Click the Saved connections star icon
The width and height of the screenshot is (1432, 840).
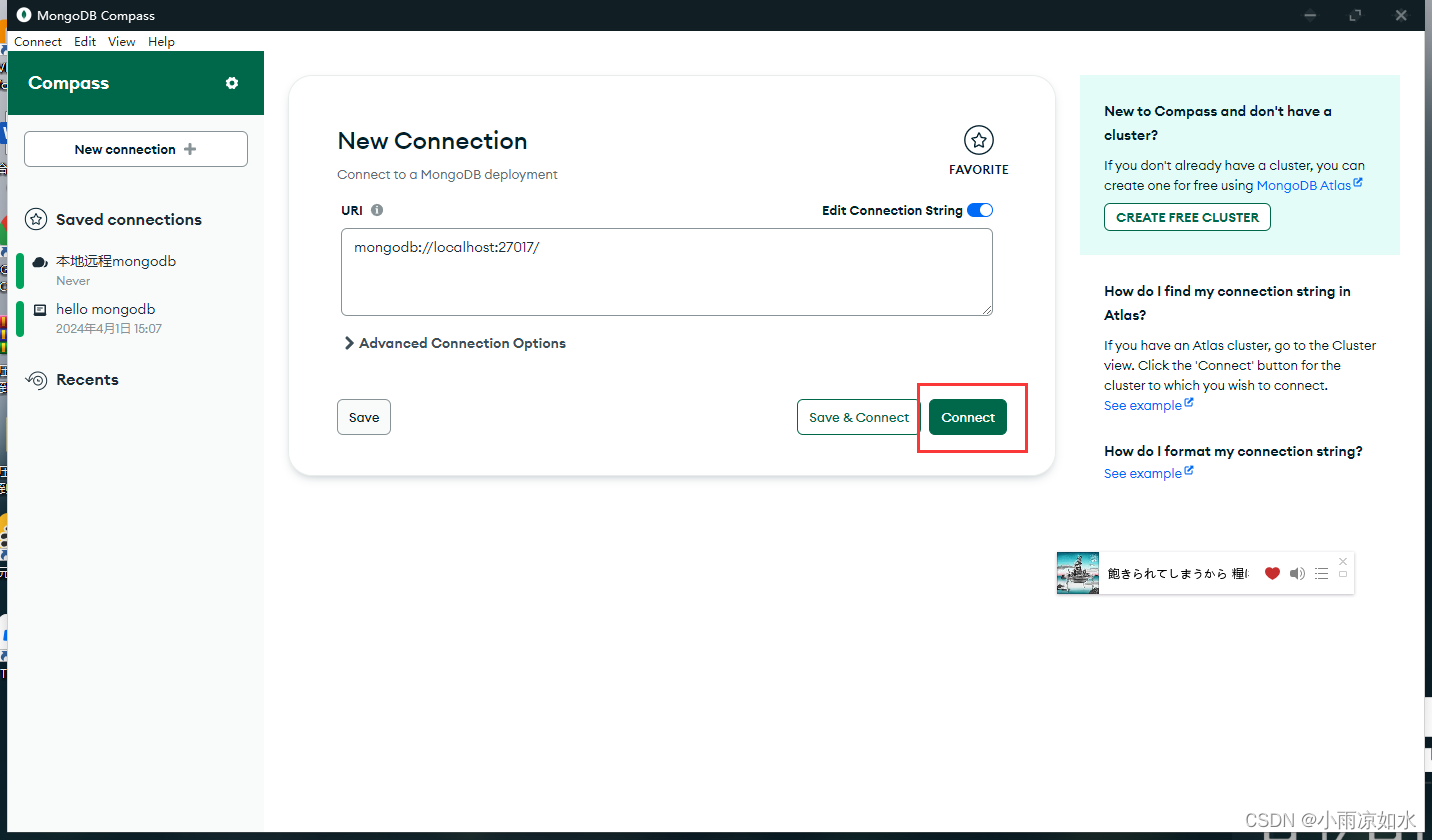pyautogui.click(x=36, y=219)
